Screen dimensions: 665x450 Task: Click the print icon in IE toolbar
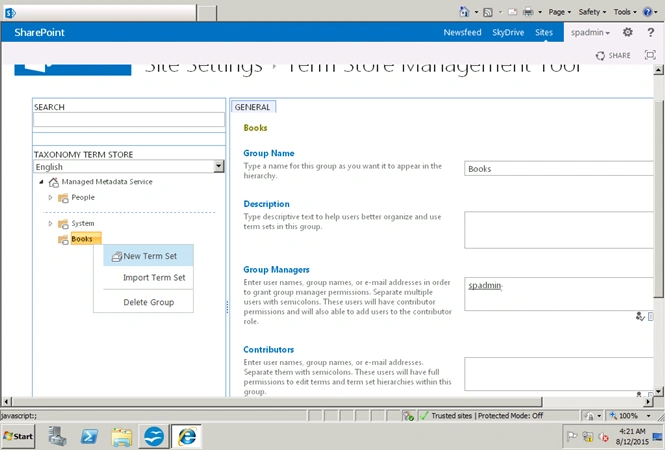528,12
